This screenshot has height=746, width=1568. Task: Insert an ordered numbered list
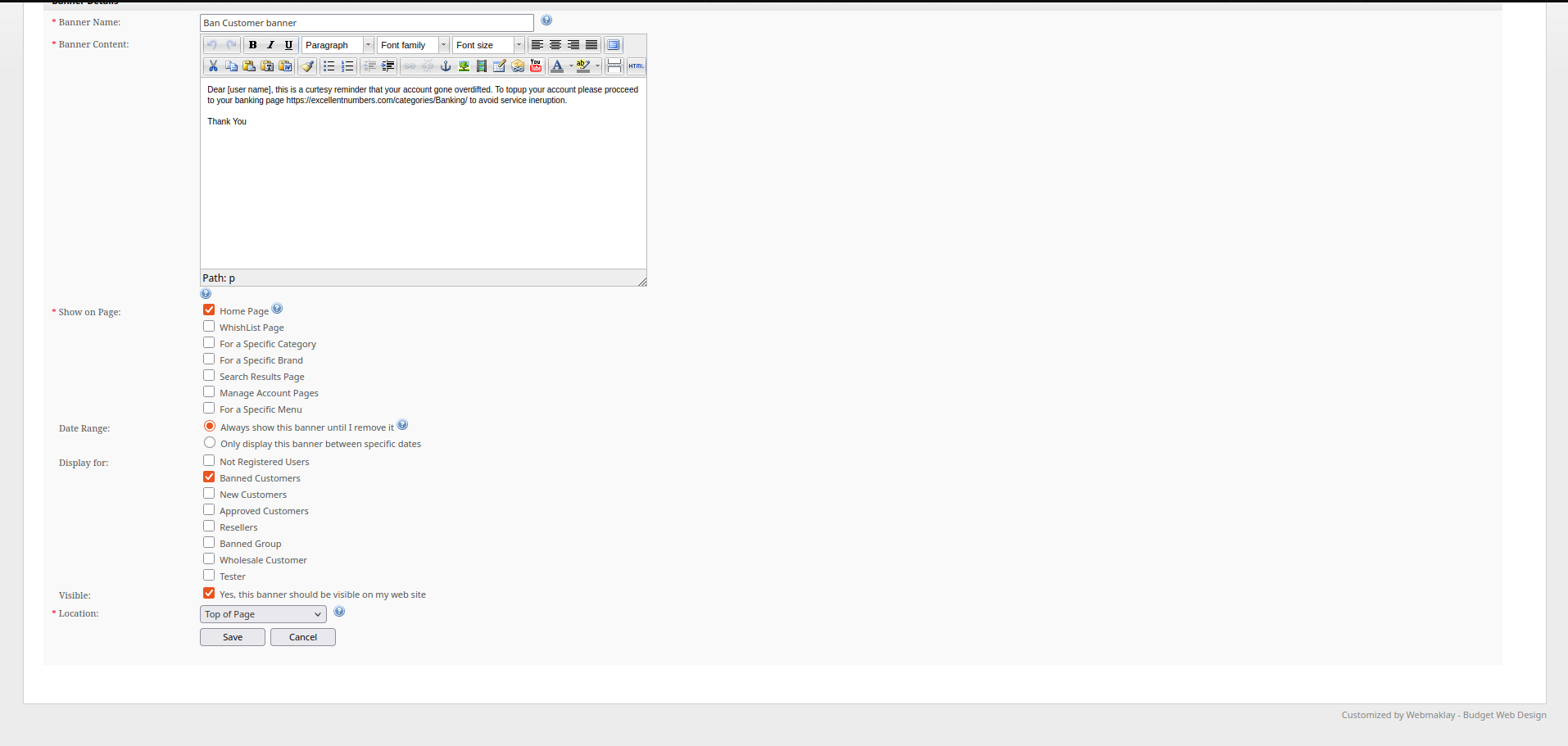click(347, 66)
